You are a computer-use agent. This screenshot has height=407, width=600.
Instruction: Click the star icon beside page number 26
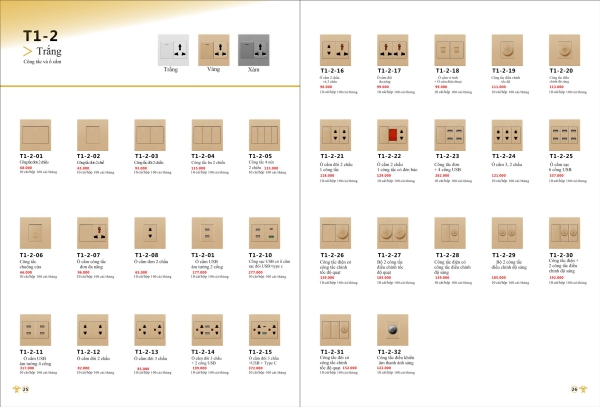[583, 389]
